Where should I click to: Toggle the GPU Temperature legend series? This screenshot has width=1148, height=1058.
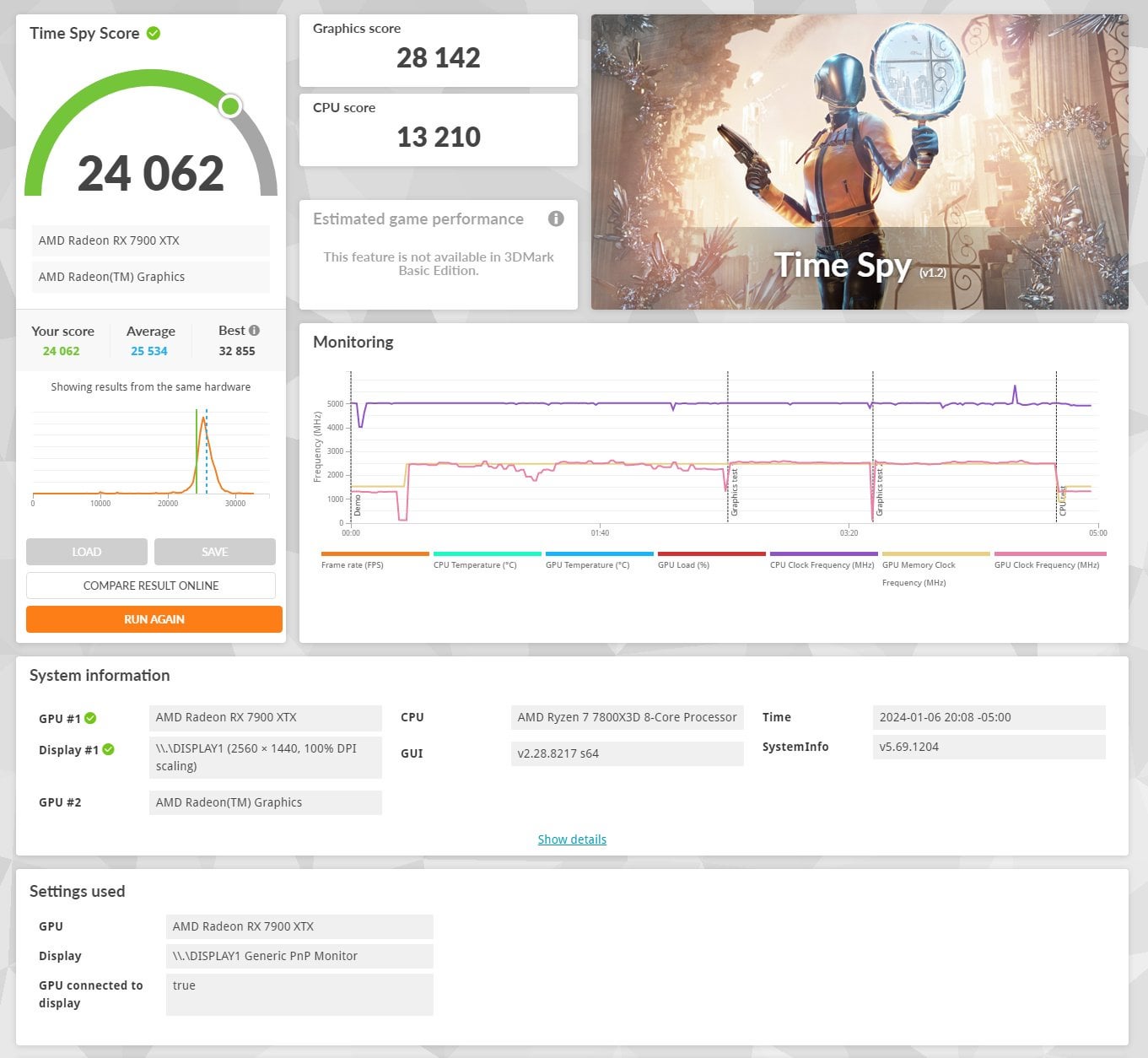pyautogui.click(x=599, y=554)
